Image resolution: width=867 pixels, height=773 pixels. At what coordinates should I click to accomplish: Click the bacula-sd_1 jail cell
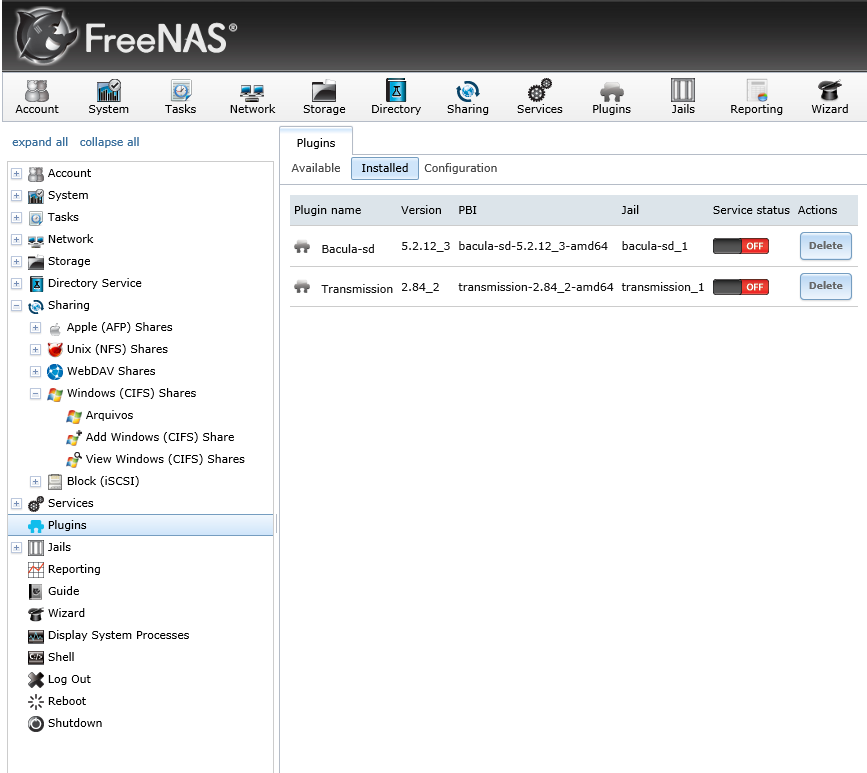point(655,246)
